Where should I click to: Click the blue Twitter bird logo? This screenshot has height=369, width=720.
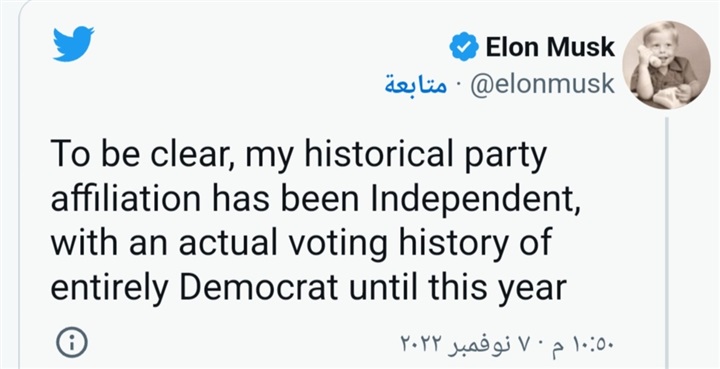tap(73, 44)
